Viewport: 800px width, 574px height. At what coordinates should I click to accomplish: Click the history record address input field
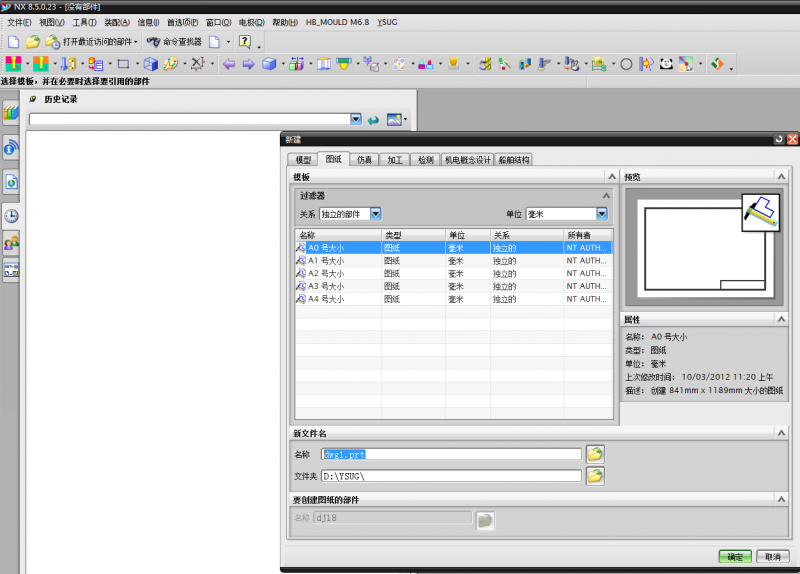190,119
